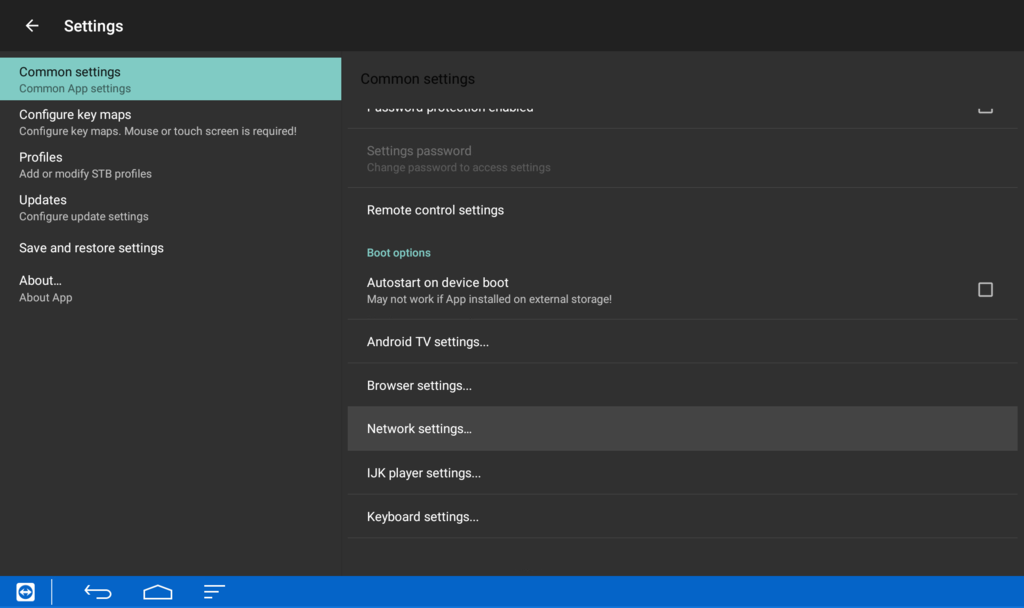Open the TeamViewer QuickSupport icon in navigation bar

pyautogui.click(x=24, y=591)
